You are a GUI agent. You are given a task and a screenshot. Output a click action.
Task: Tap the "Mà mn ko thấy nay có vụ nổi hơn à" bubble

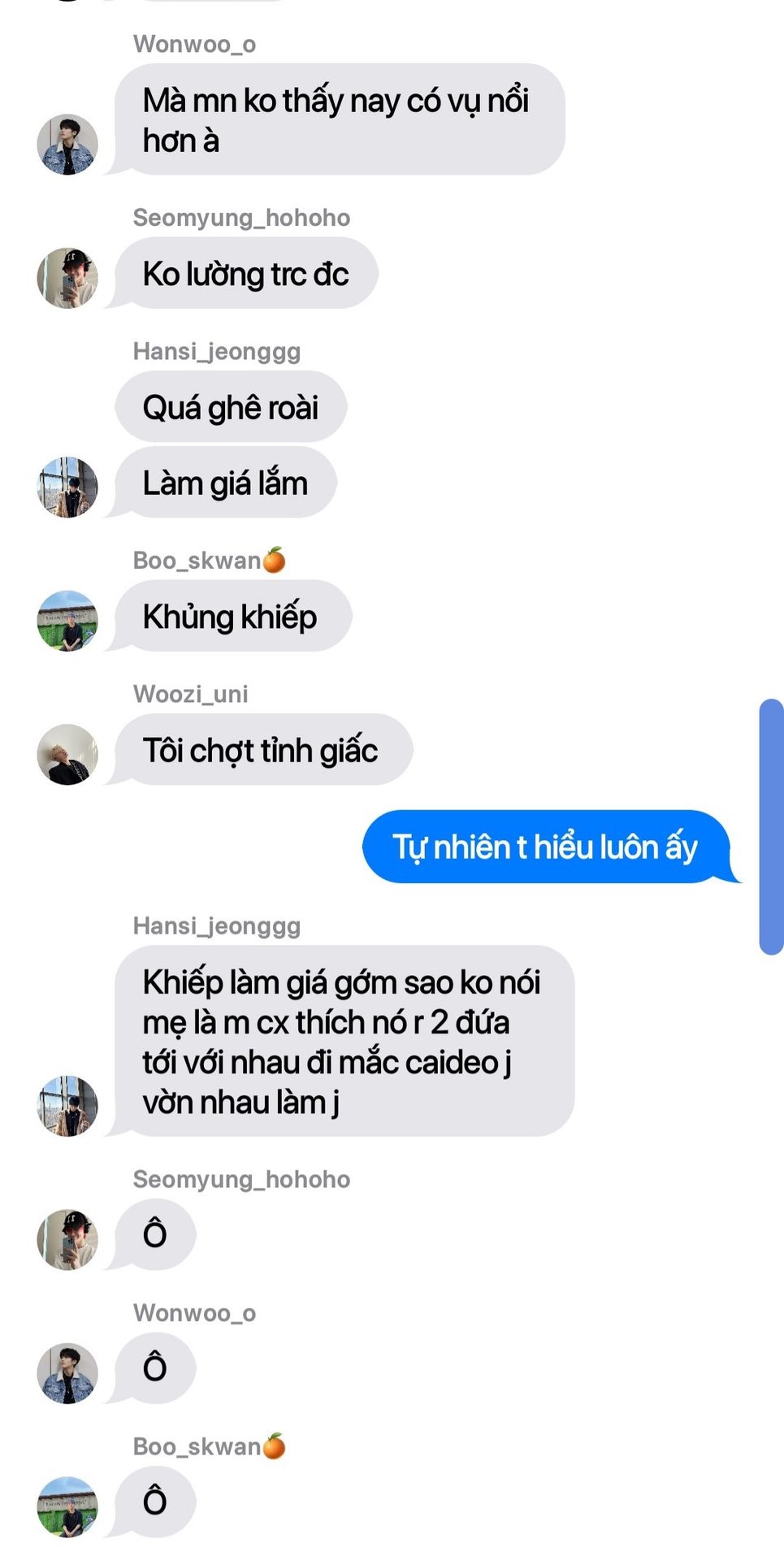click(x=340, y=119)
